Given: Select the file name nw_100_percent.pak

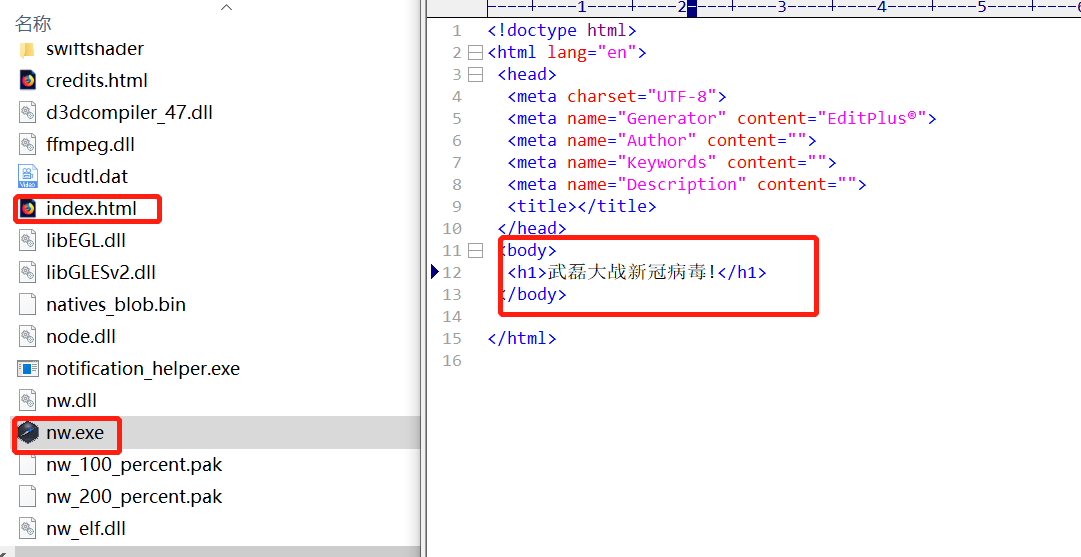Looking at the screenshot, I should [134, 465].
